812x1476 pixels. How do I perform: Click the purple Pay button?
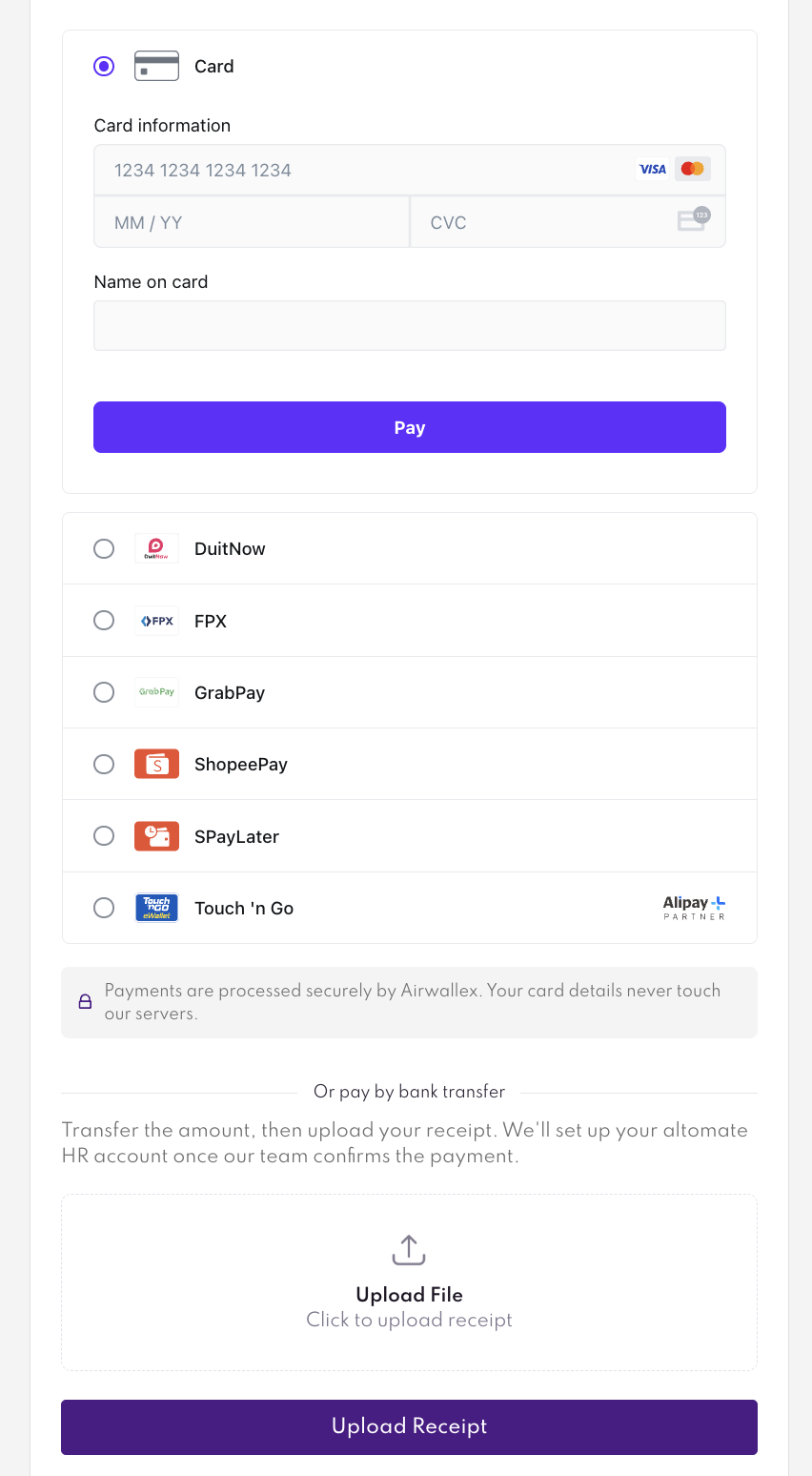[x=410, y=427]
